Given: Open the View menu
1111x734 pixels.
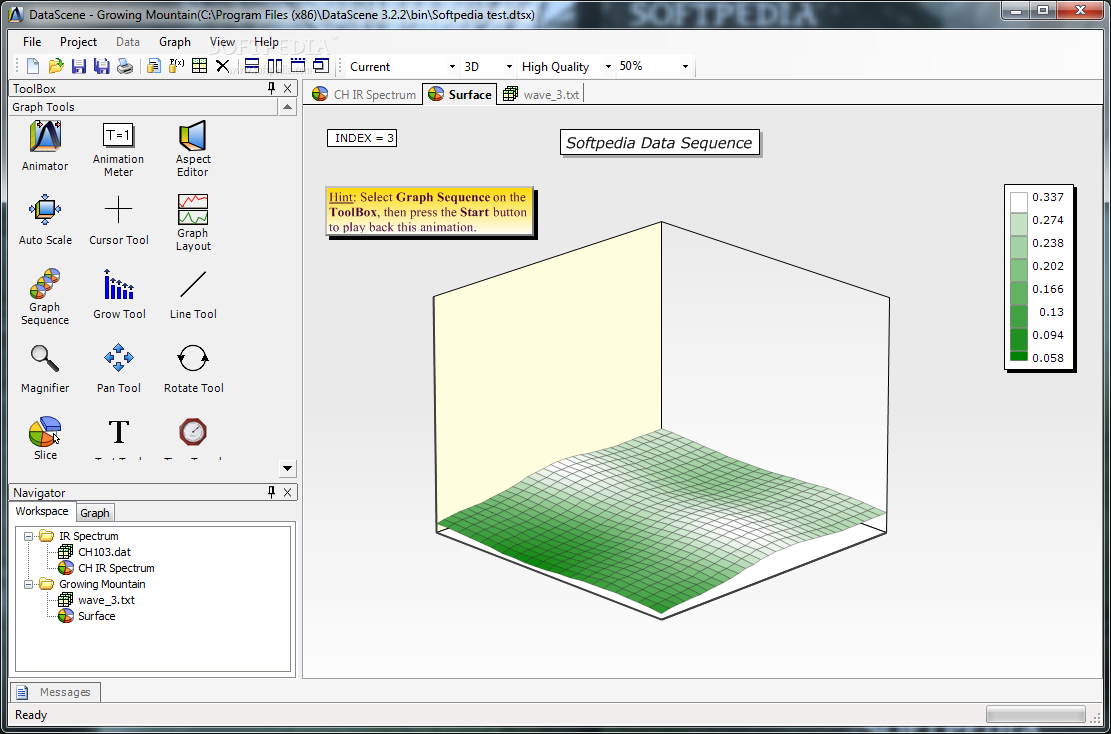Looking at the screenshot, I should pyautogui.click(x=222, y=42).
